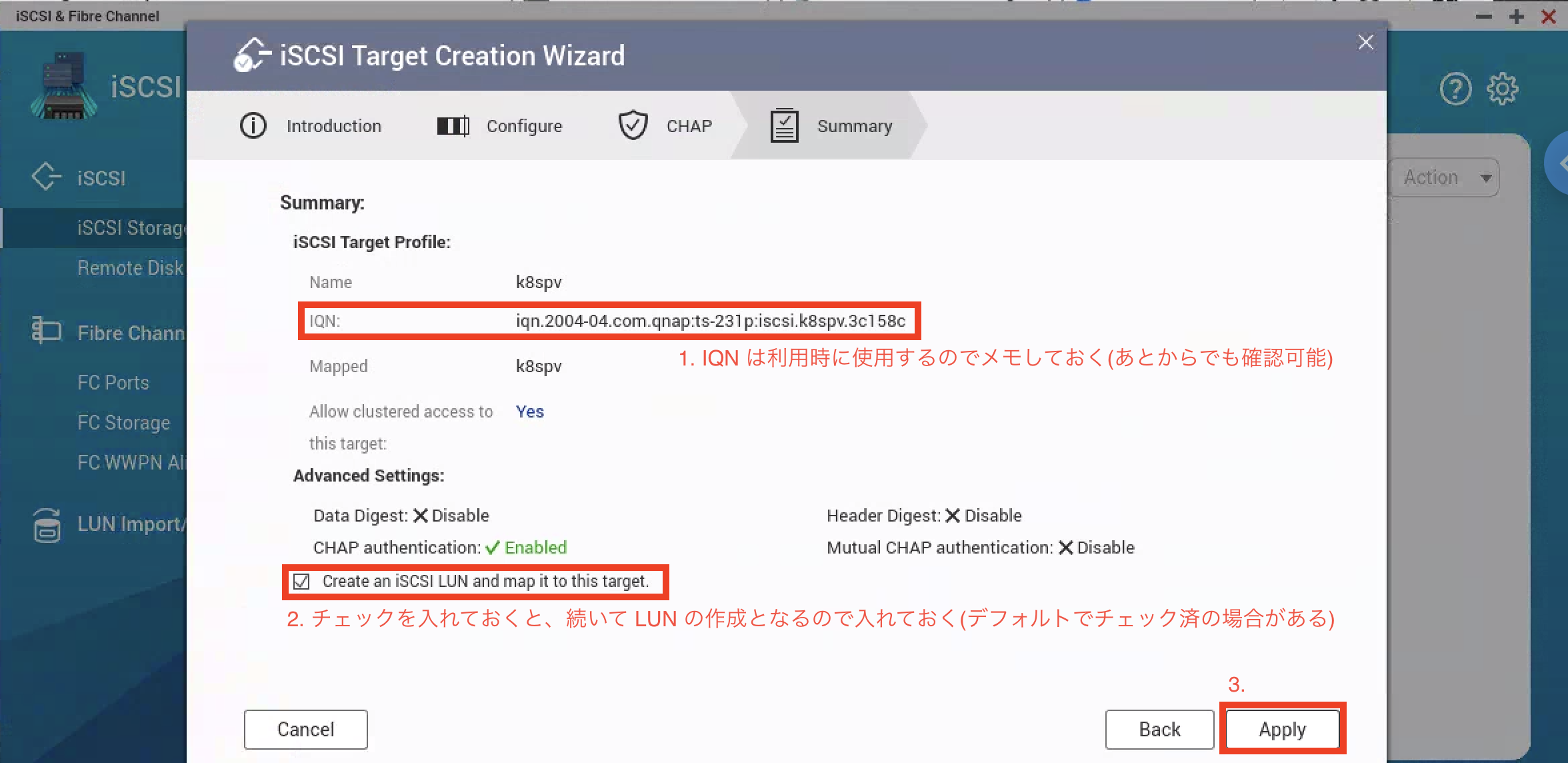Click 'Header Digest: Disable' status
1568x763 pixels.
924,516
